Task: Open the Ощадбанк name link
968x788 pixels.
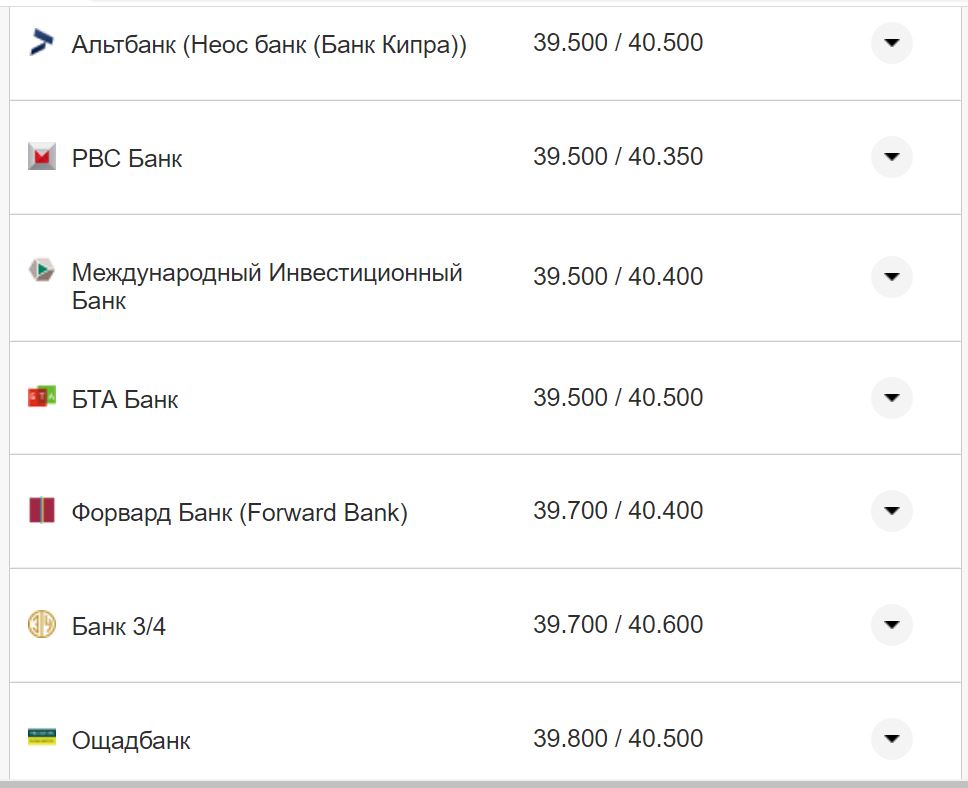Action: point(131,741)
